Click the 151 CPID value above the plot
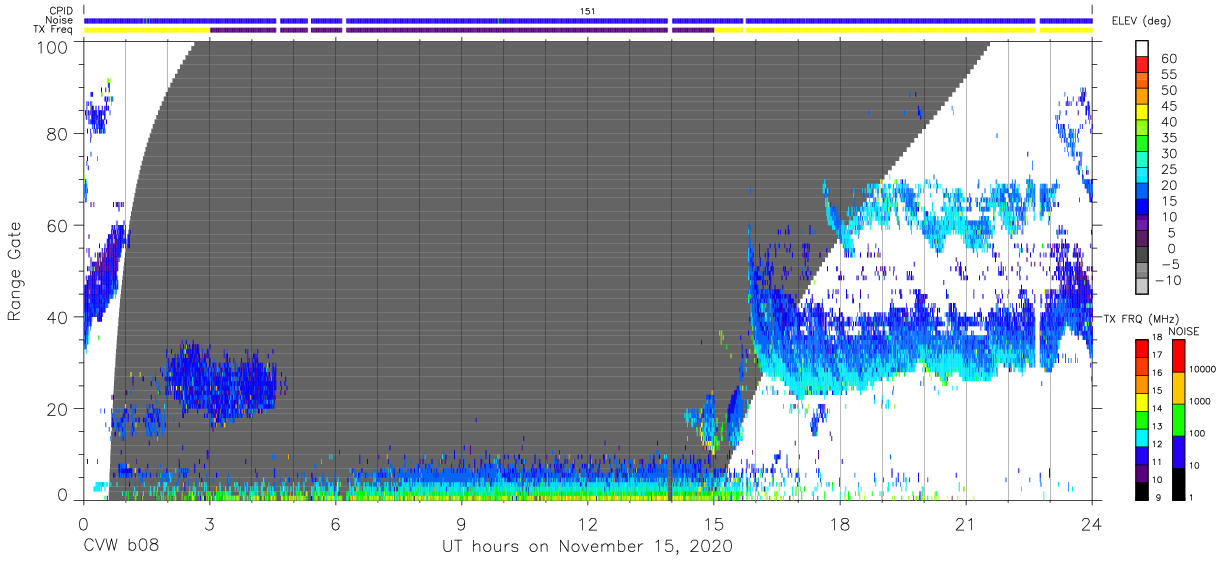This screenshot has width=1228, height=567. point(588,10)
